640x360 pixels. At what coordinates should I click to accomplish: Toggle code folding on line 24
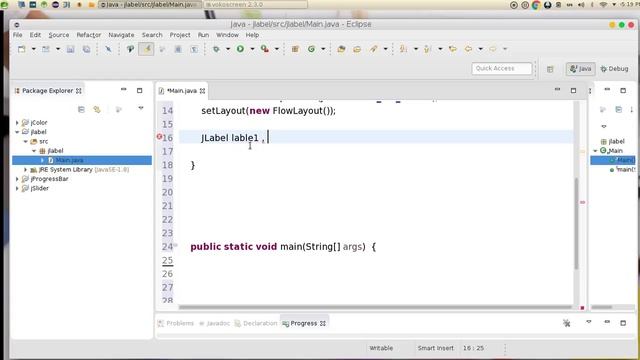coord(176,245)
